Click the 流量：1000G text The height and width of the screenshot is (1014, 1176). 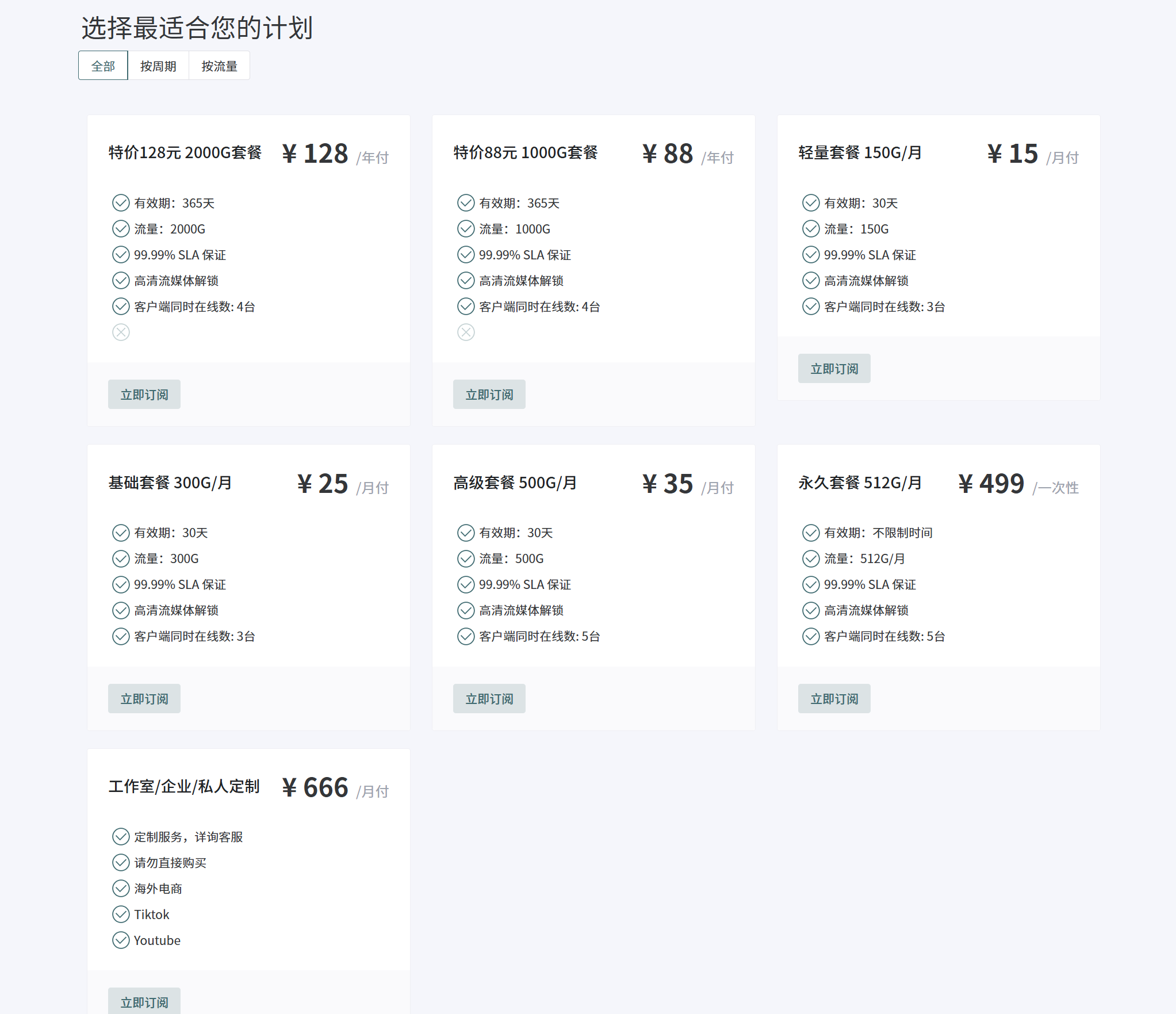tap(515, 229)
